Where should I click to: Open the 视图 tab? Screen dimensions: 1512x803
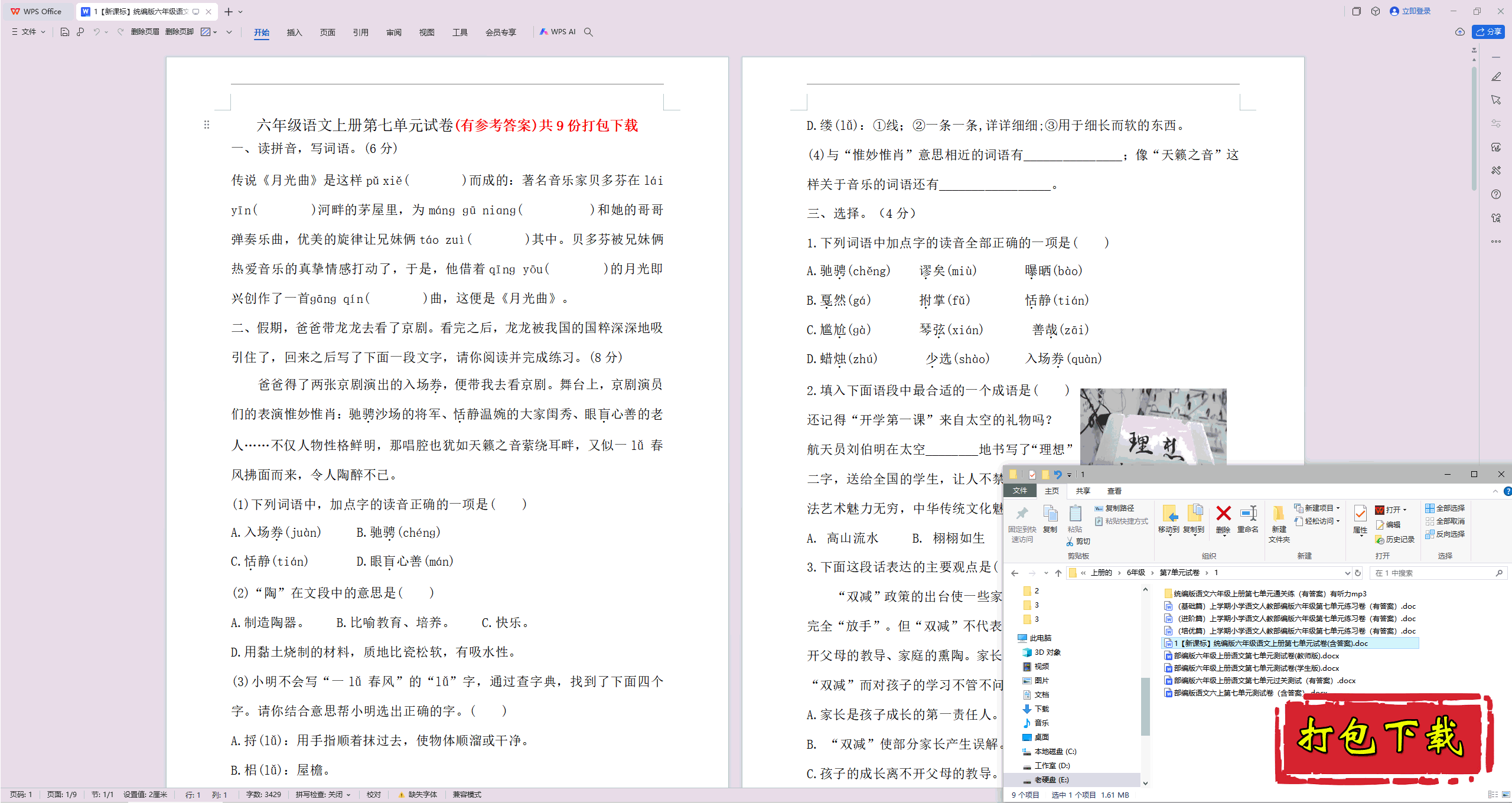click(426, 32)
